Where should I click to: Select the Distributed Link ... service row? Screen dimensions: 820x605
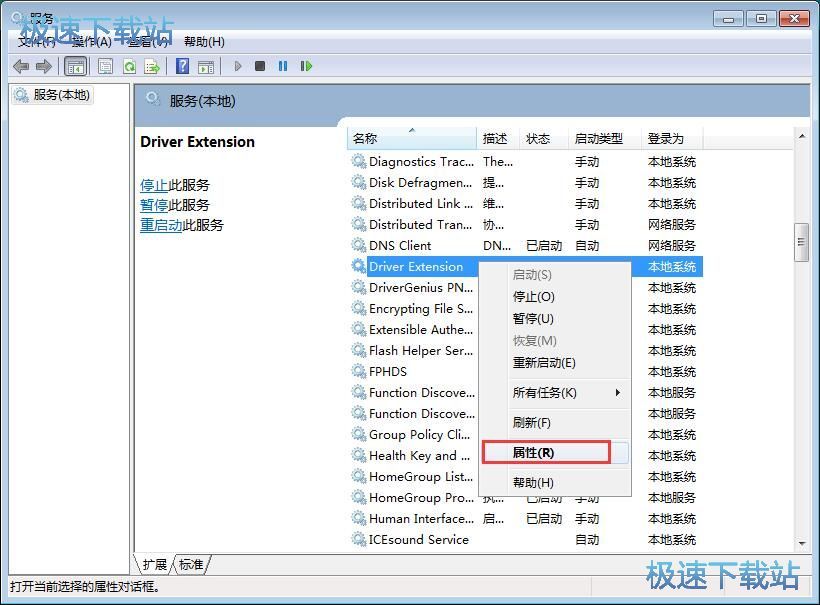[525, 203]
